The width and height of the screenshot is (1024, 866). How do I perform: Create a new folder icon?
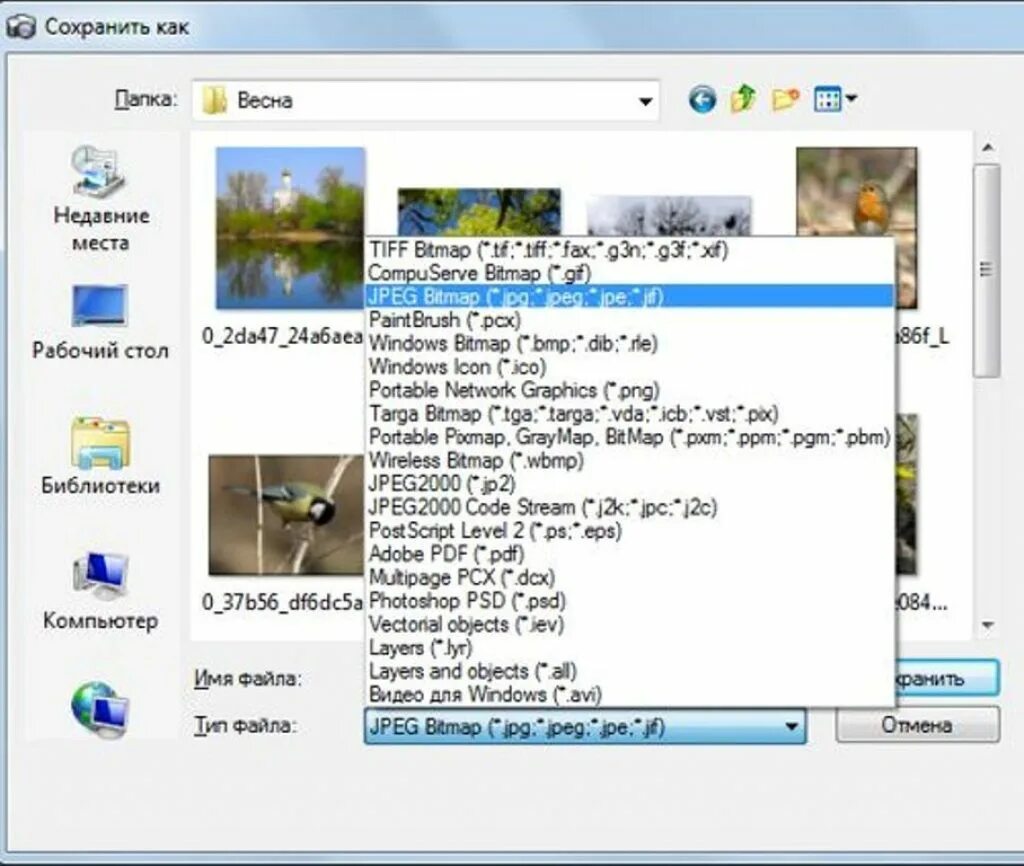coord(785,99)
